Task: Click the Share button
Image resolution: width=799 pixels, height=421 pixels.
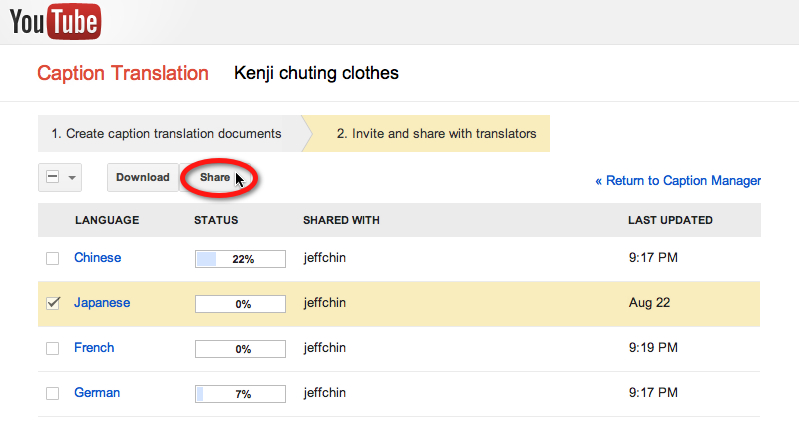Action: pyautogui.click(x=214, y=178)
